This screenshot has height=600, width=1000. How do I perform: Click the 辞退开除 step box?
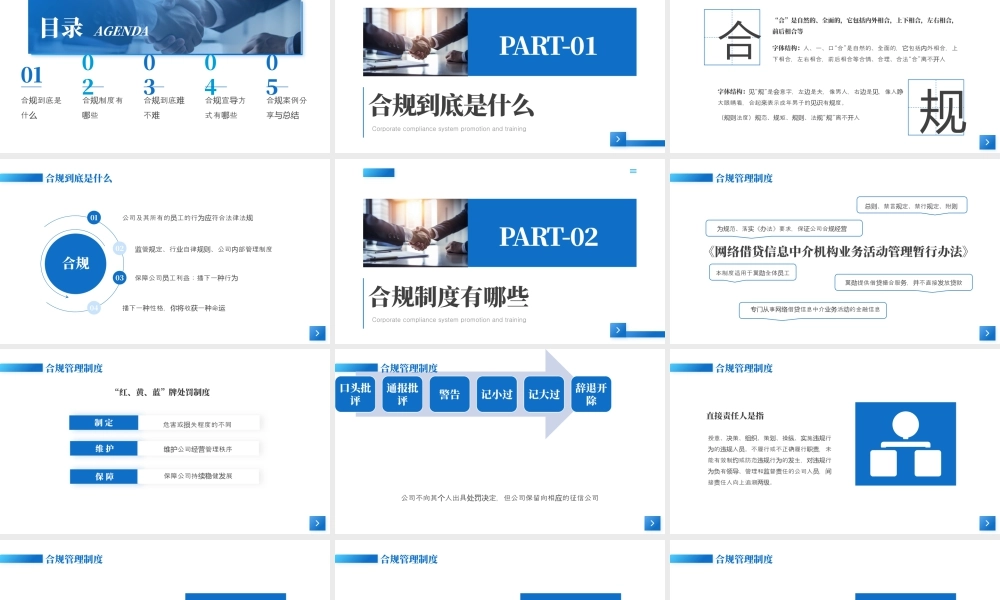pos(591,394)
